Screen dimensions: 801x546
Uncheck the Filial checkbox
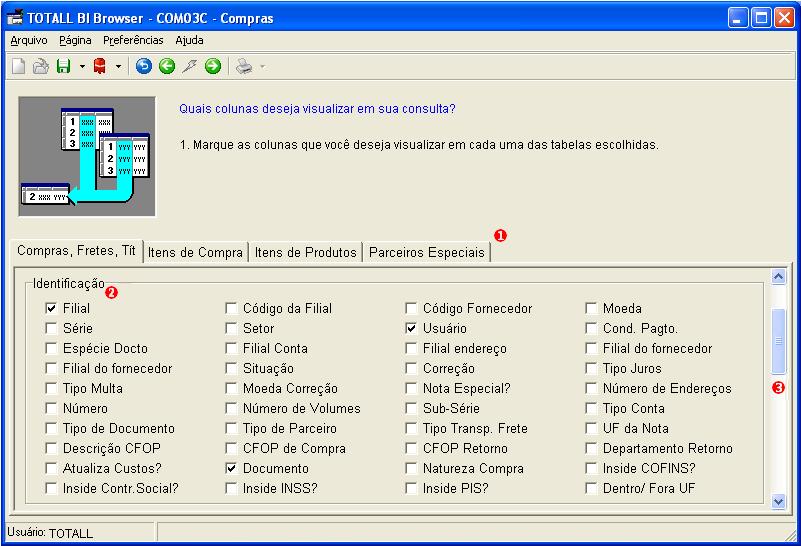(x=51, y=308)
